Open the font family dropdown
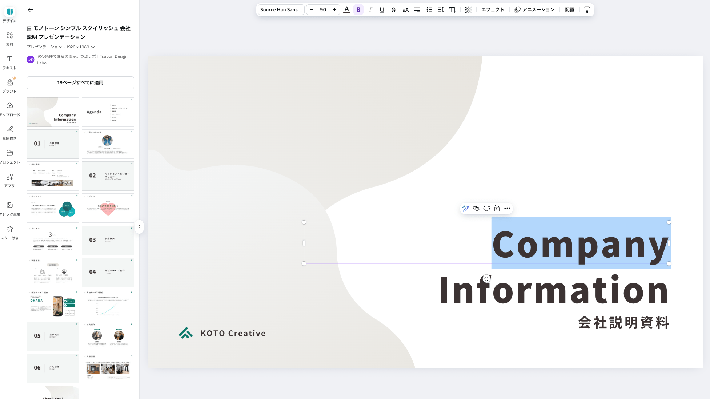This screenshot has height=399, width=710. click(279, 10)
